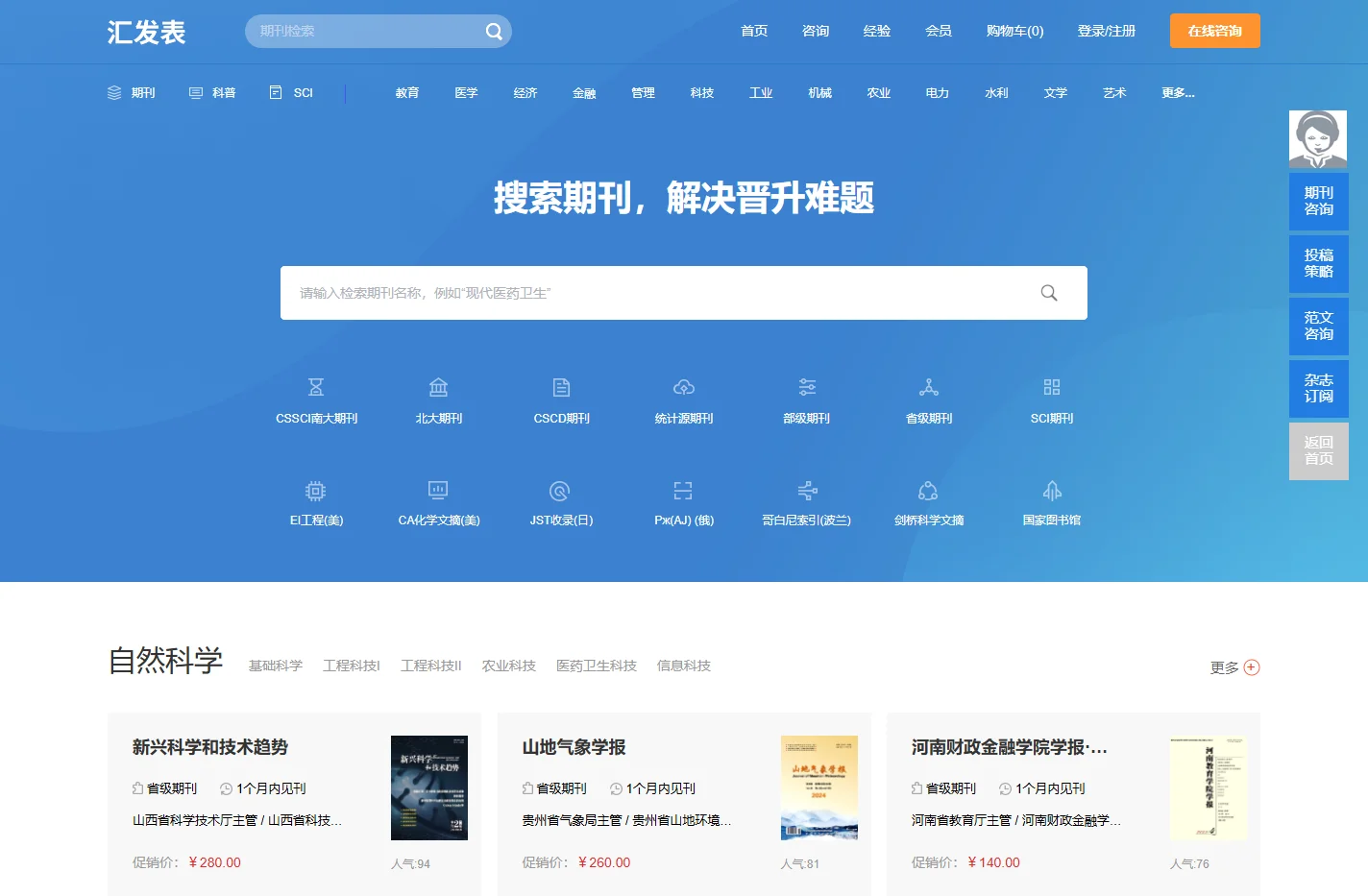This screenshot has width=1368, height=896.
Task: Switch to 医药卫生科技 tab
Action: (x=597, y=666)
